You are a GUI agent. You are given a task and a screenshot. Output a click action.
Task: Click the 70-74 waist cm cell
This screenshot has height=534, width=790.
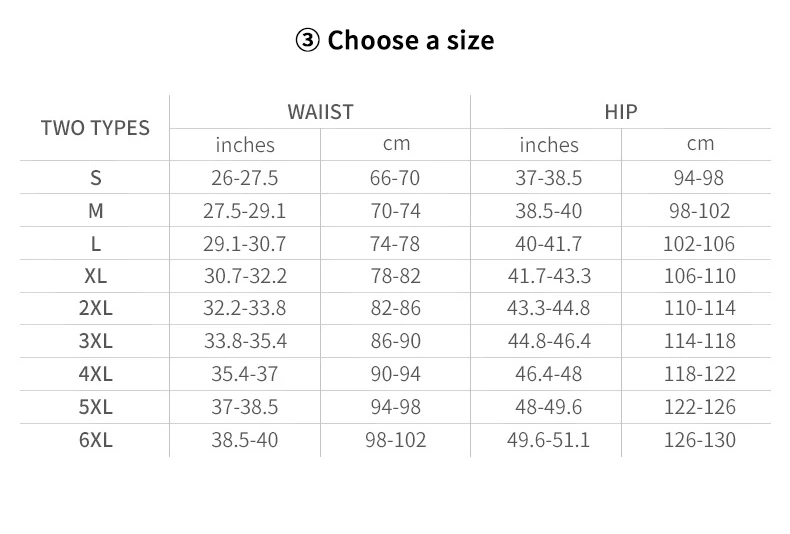pyautogui.click(x=396, y=211)
